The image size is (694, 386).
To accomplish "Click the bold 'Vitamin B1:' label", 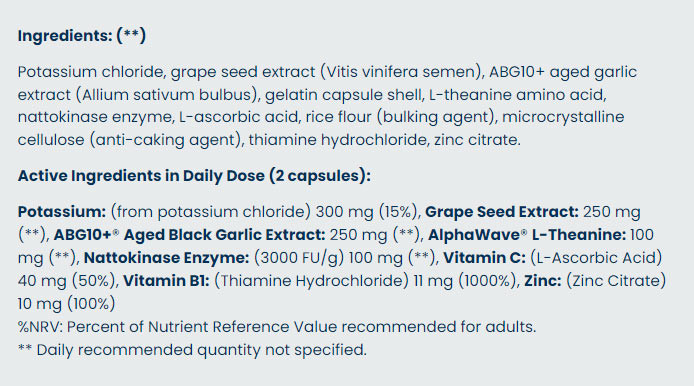I will pos(166,281).
